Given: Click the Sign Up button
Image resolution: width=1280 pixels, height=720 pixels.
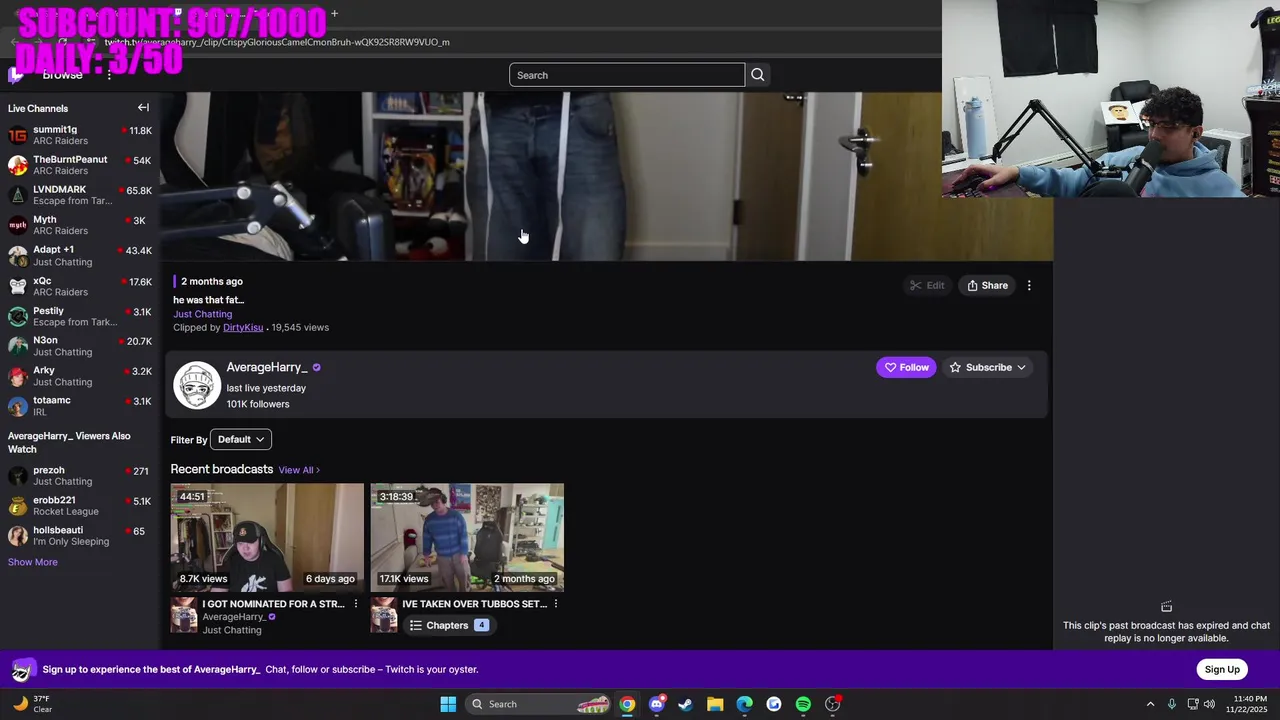Looking at the screenshot, I should click(x=1222, y=670).
